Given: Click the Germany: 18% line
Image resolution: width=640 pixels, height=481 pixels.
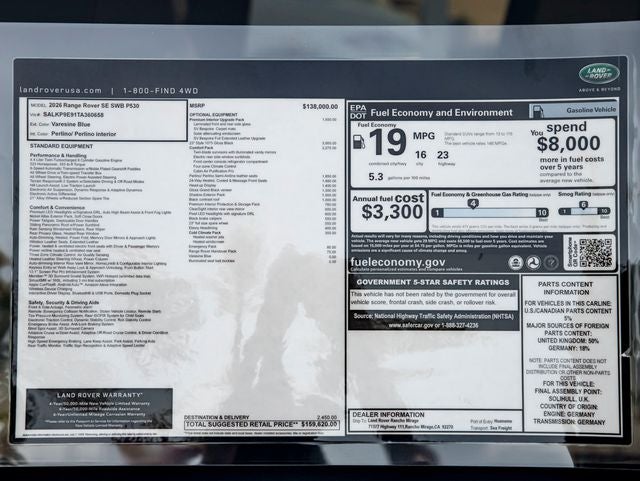Looking at the screenshot, I should point(567,348).
